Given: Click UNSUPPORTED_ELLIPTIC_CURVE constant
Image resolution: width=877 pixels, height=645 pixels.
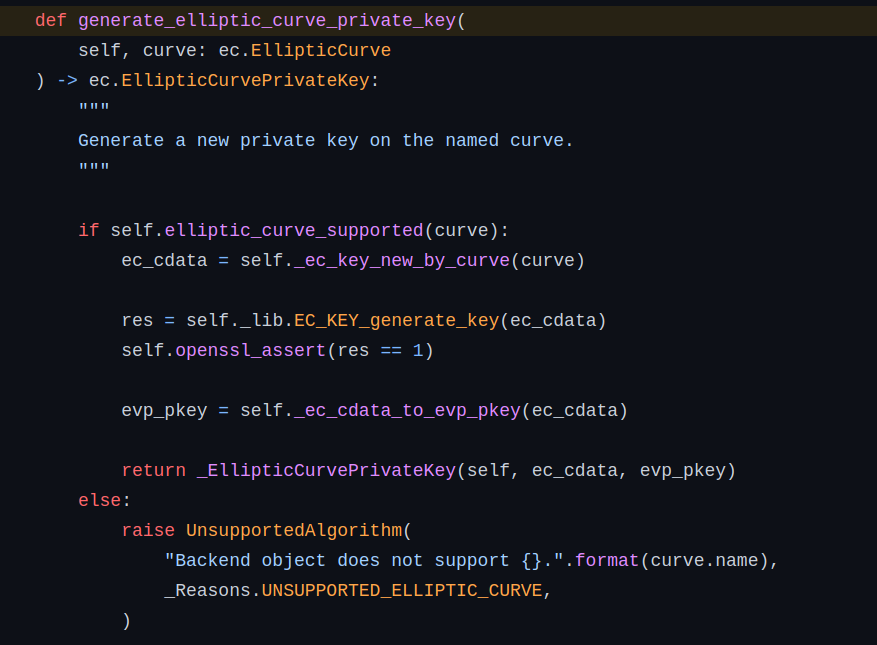Looking at the screenshot, I should click(402, 591).
